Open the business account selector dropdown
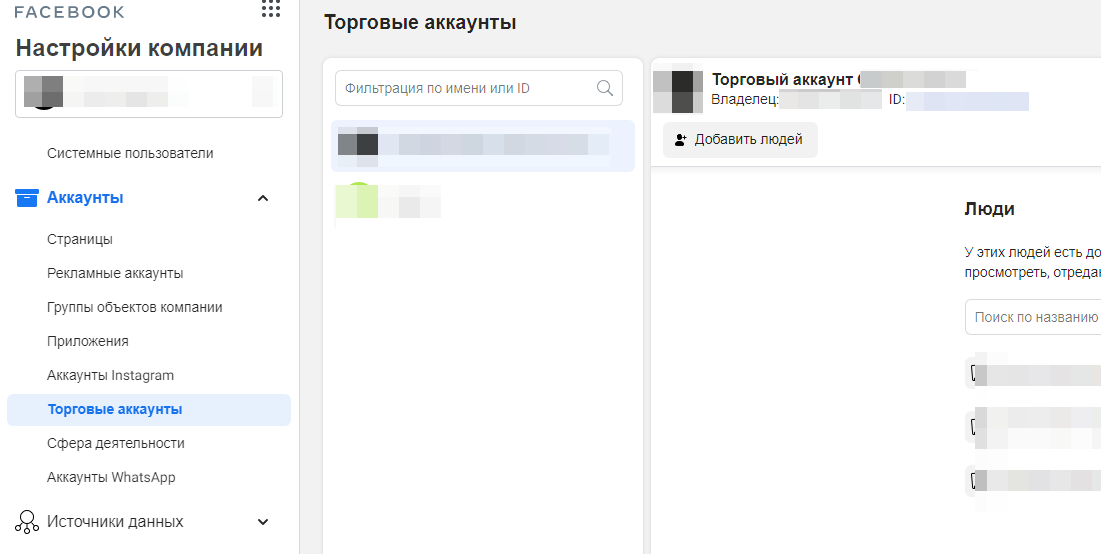1101x554 pixels. coord(149,94)
